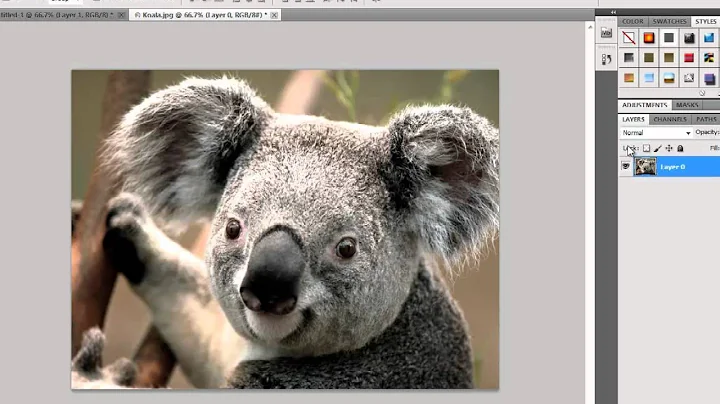Click the canvas scrollbar up arrow

click(590, 27)
